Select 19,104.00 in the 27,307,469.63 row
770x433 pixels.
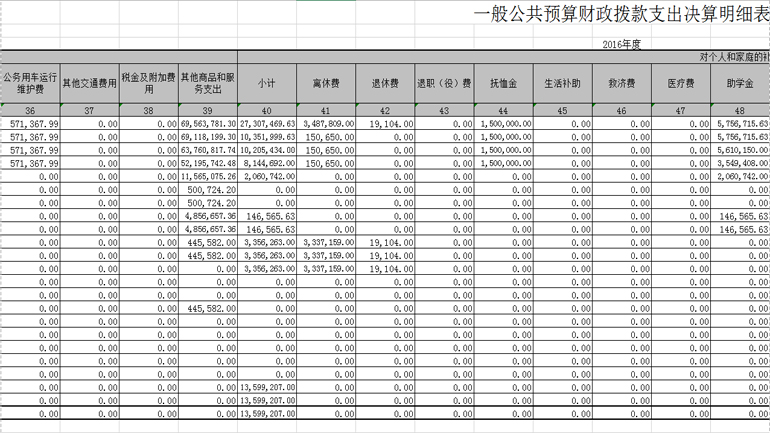click(385, 124)
